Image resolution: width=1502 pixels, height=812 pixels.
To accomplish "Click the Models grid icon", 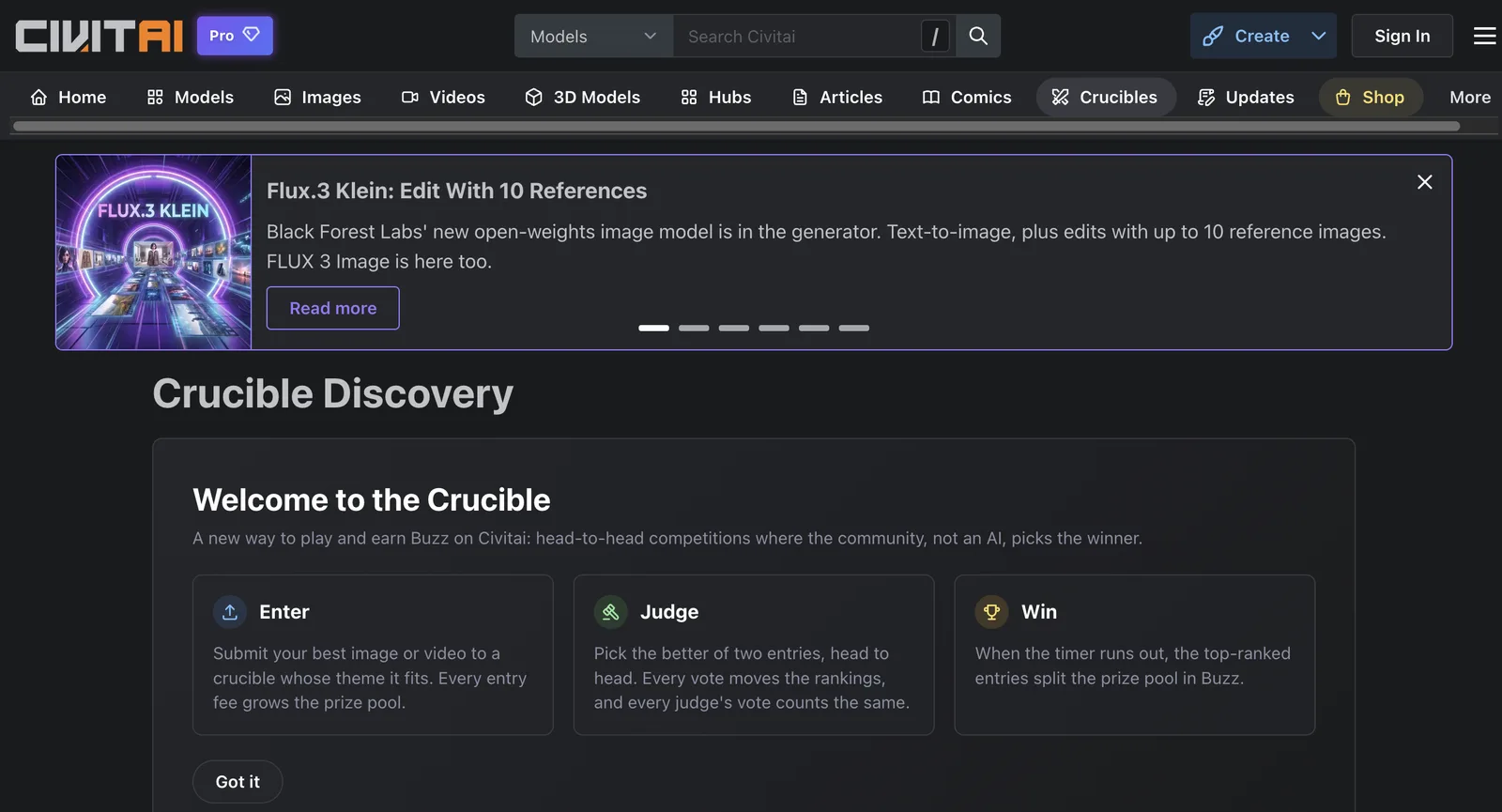I will 156,97.
